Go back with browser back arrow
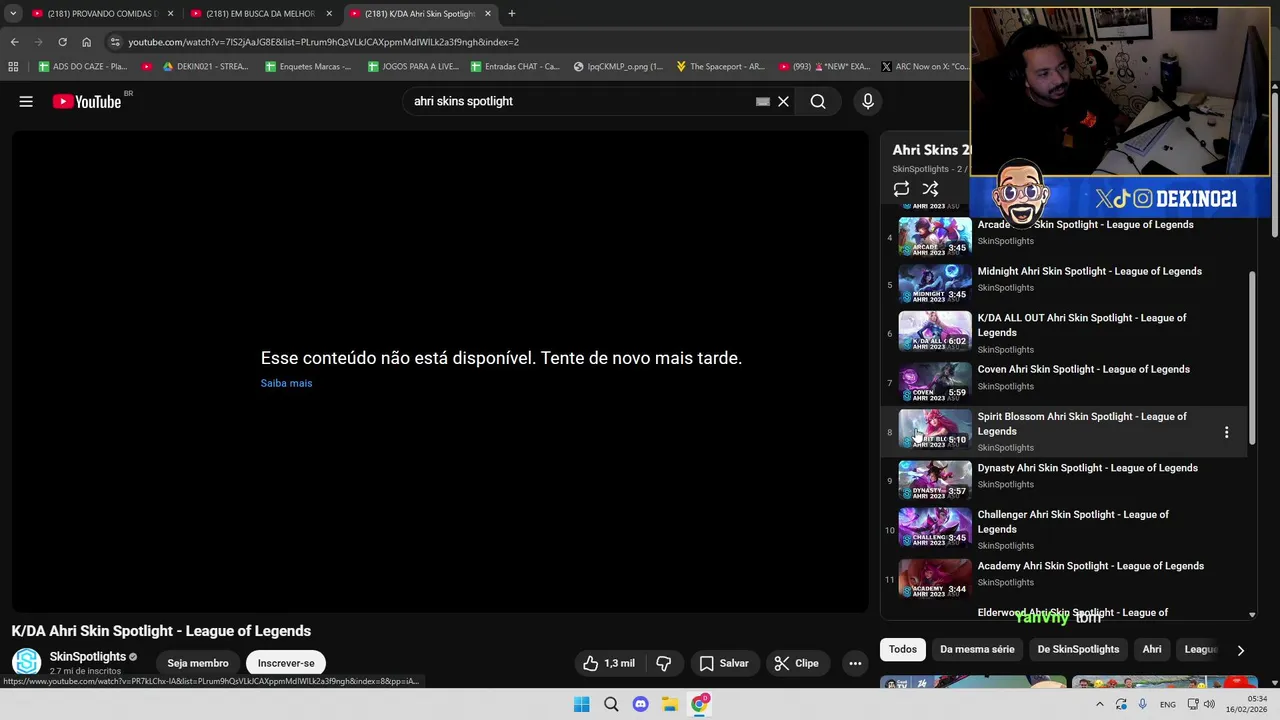 coord(14,42)
